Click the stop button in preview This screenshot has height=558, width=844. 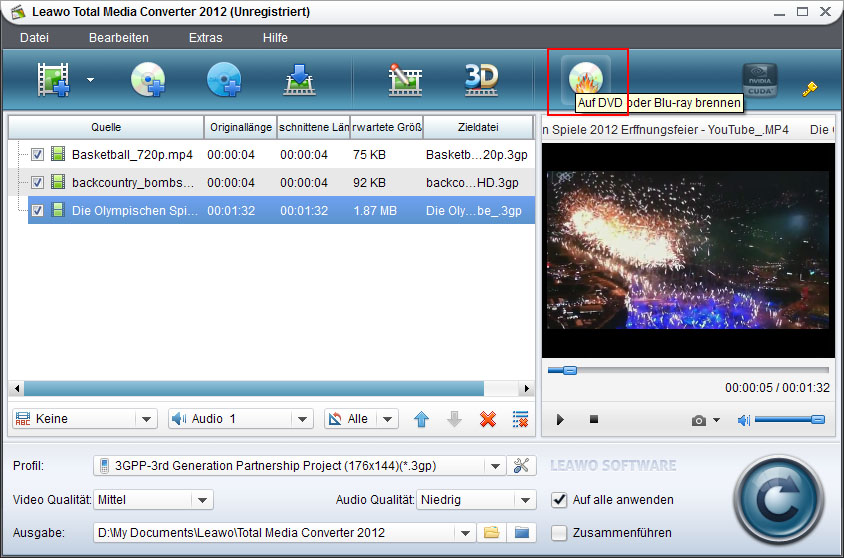coord(594,419)
